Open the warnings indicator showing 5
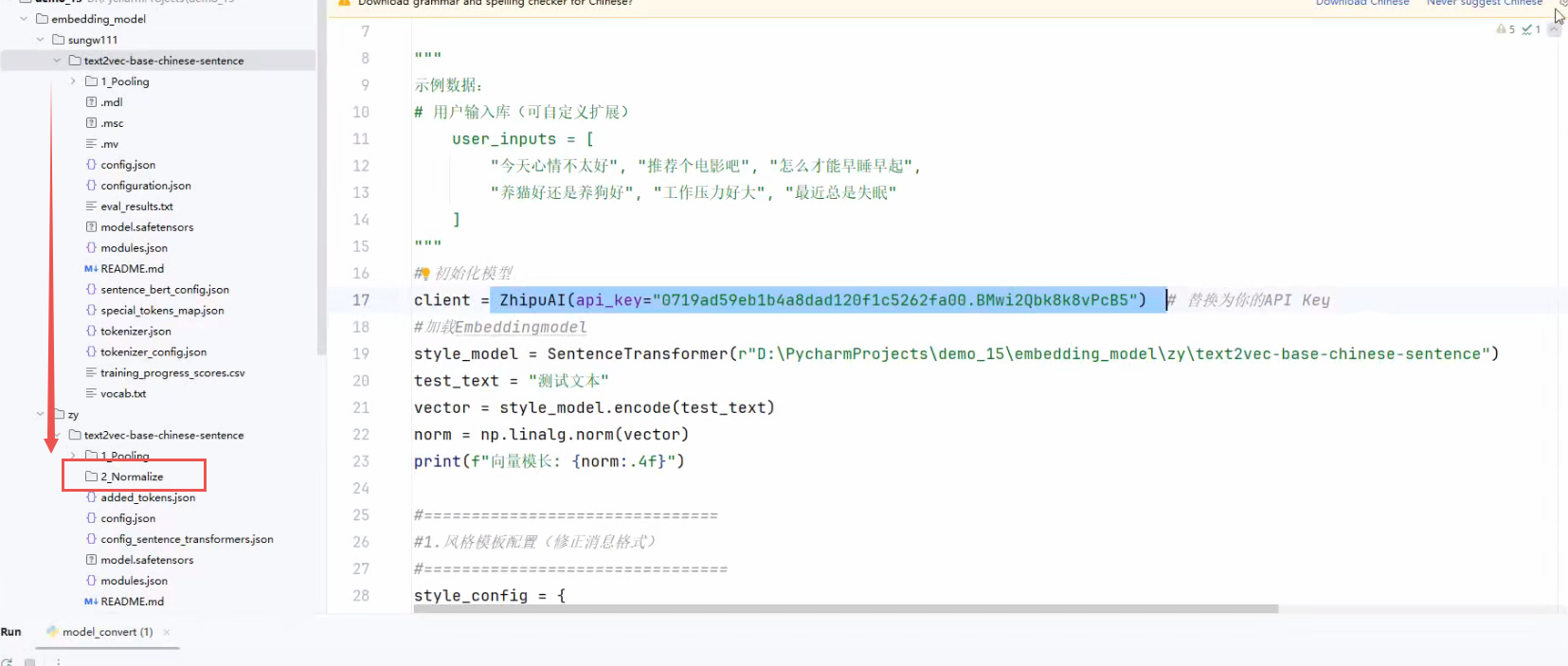 (x=1505, y=29)
